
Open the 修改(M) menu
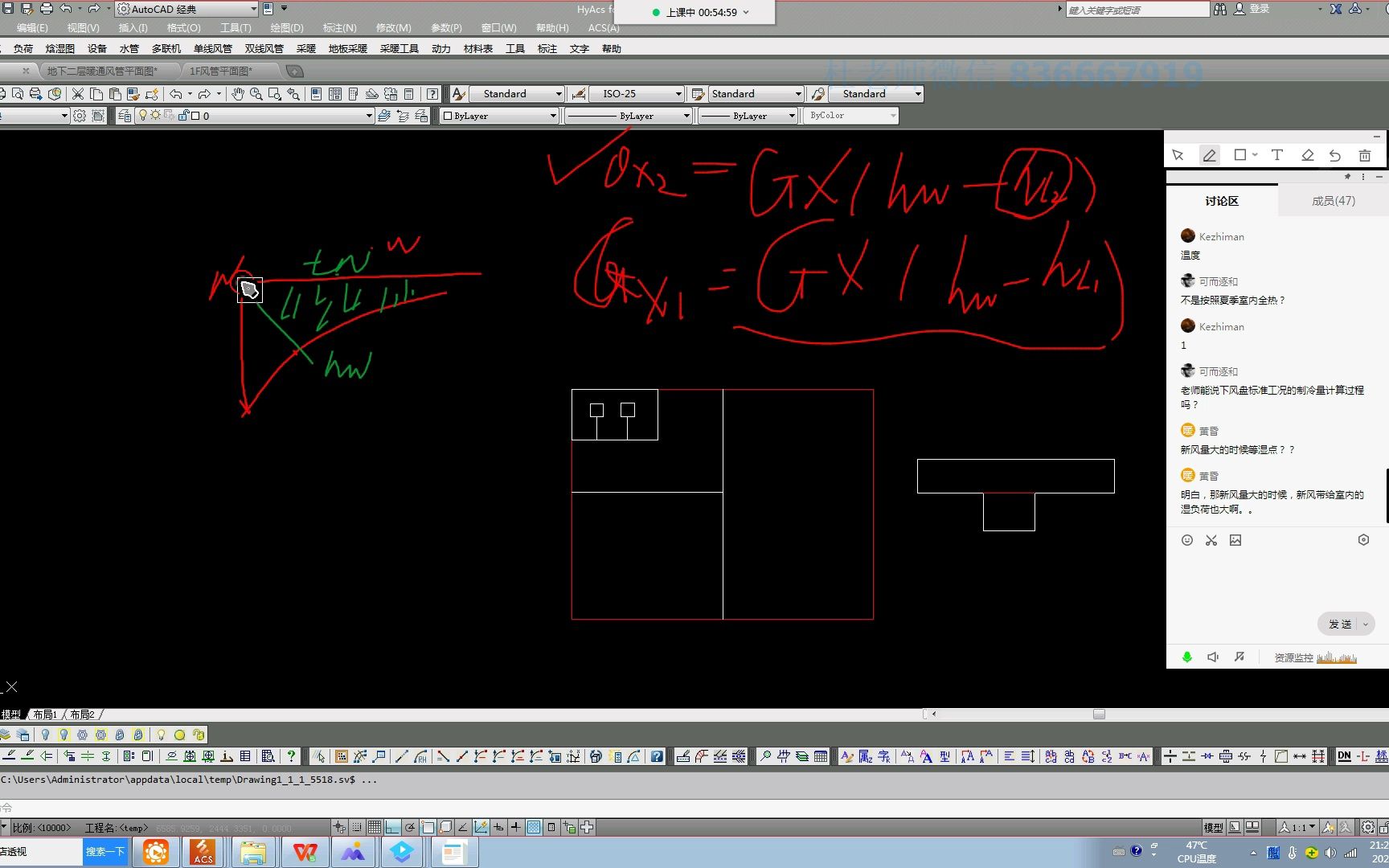pyautogui.click(x=393, y=27)
